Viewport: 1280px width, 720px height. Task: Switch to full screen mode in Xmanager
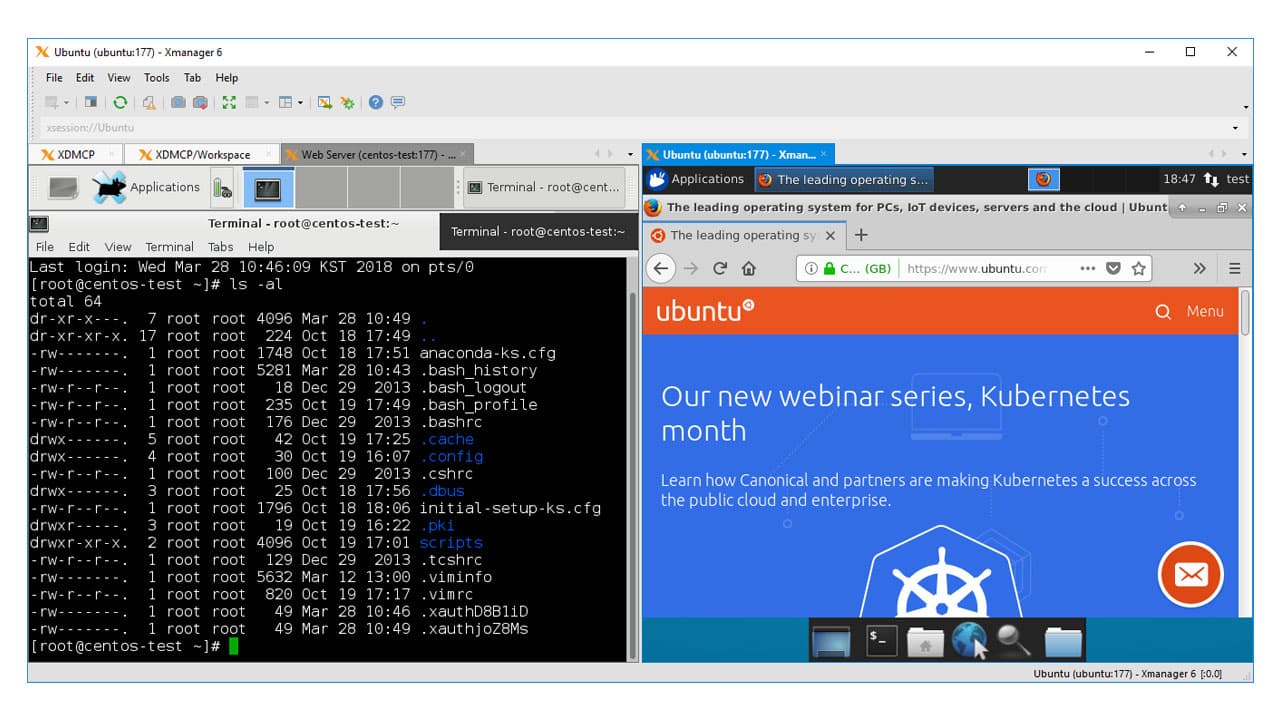click(228, 102)
